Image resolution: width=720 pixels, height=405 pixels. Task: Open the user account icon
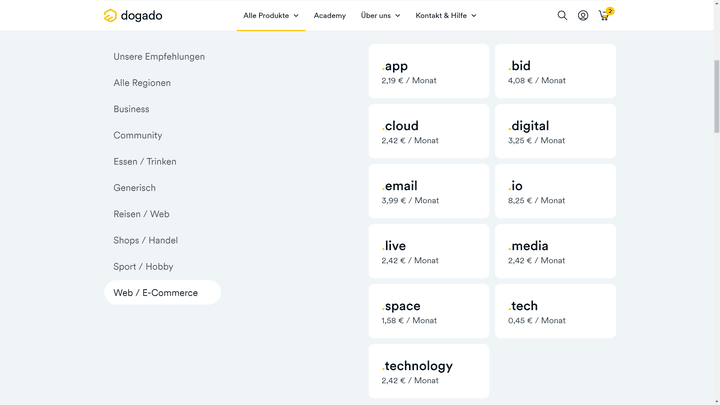pos(583,15)
